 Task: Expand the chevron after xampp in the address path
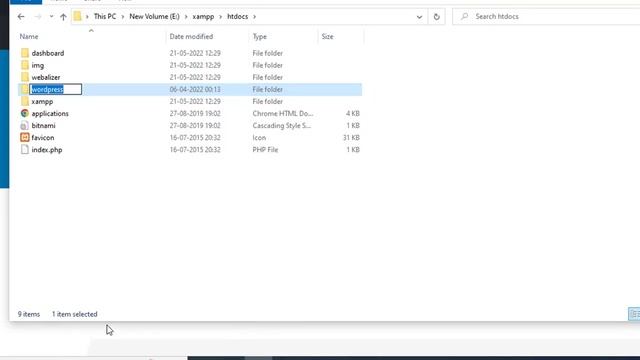[x=220, y=17]
